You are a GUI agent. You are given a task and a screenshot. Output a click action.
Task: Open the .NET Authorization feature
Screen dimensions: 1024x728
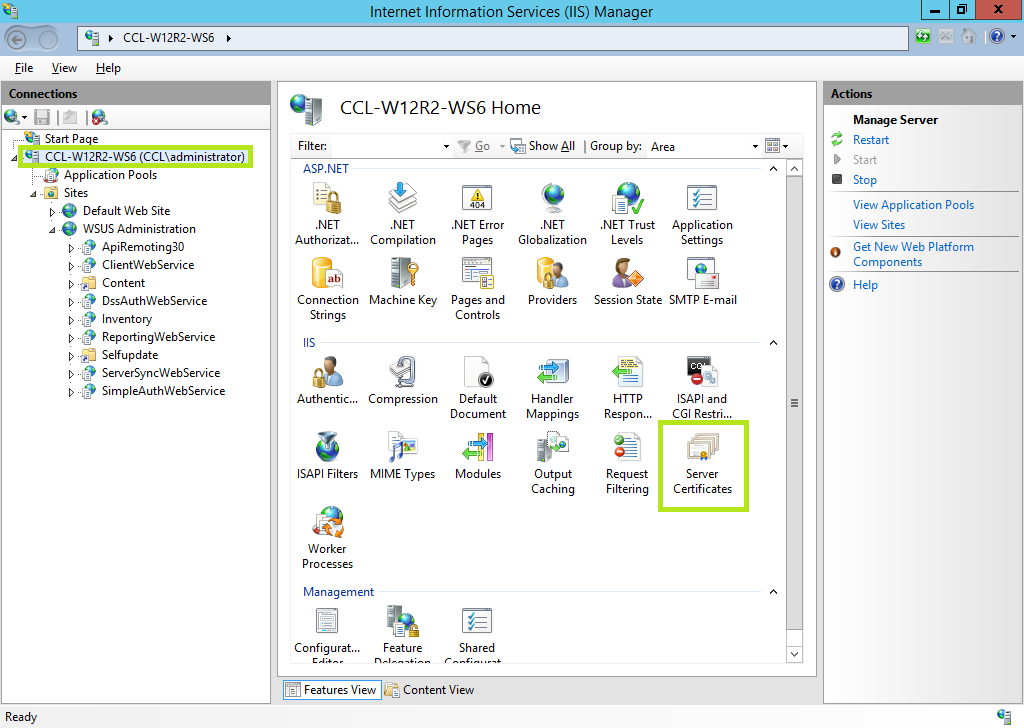pyautogui.click(x=327, y=214)
